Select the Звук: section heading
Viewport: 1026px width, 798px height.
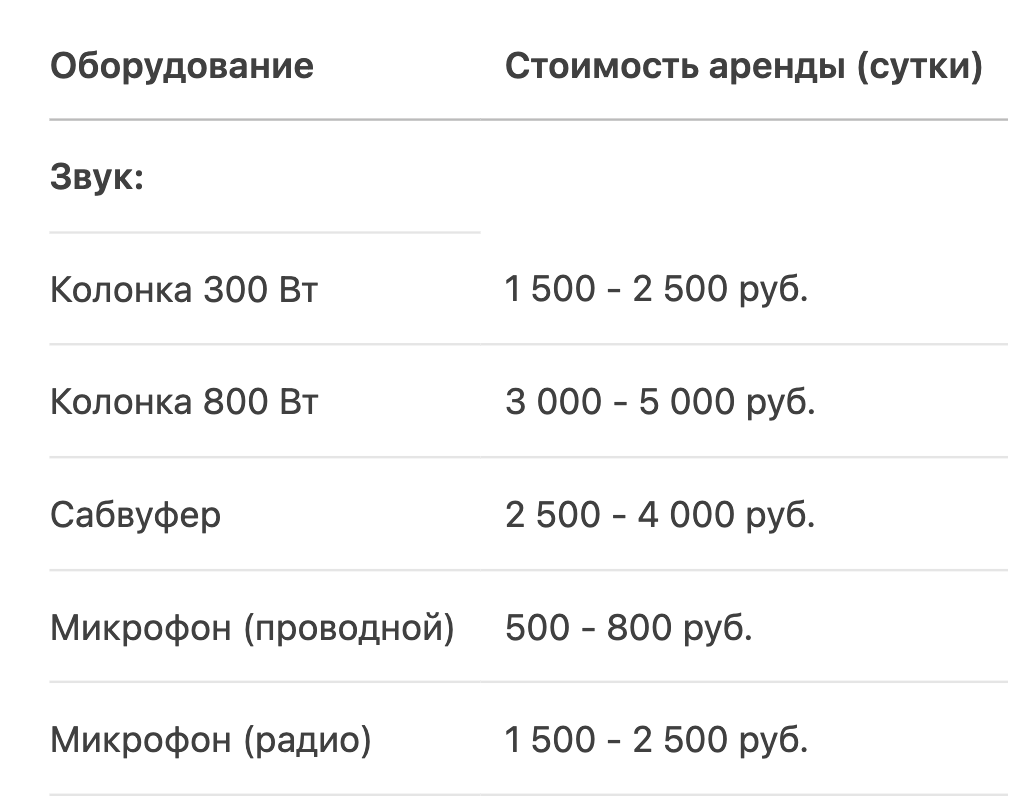(x=97, y=177)
